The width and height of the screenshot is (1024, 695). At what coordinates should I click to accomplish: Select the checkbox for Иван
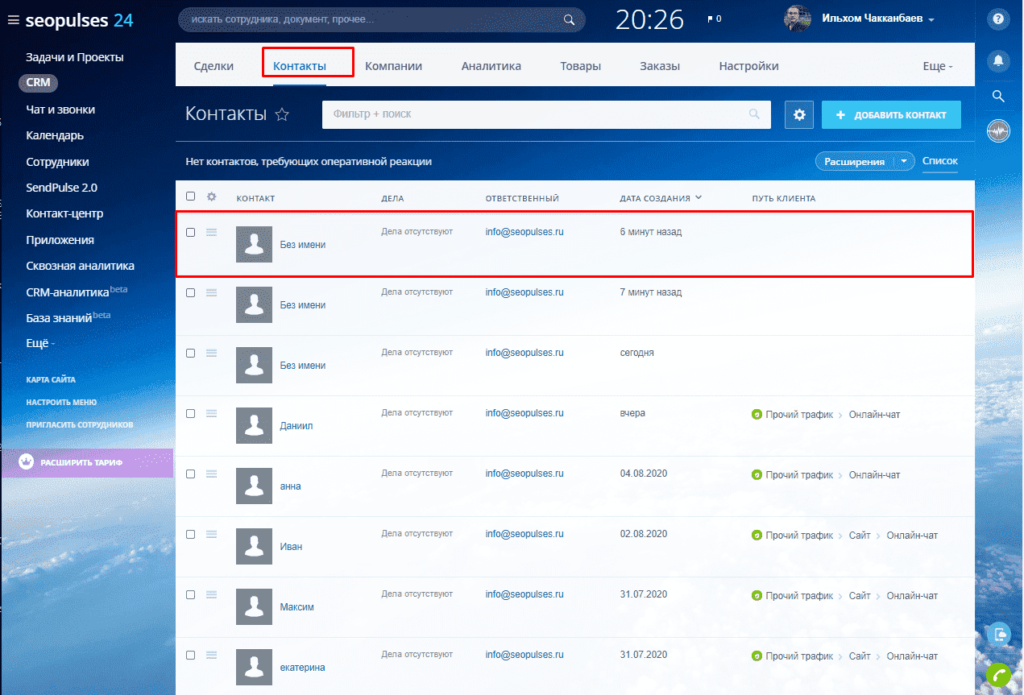pos(190,534)
